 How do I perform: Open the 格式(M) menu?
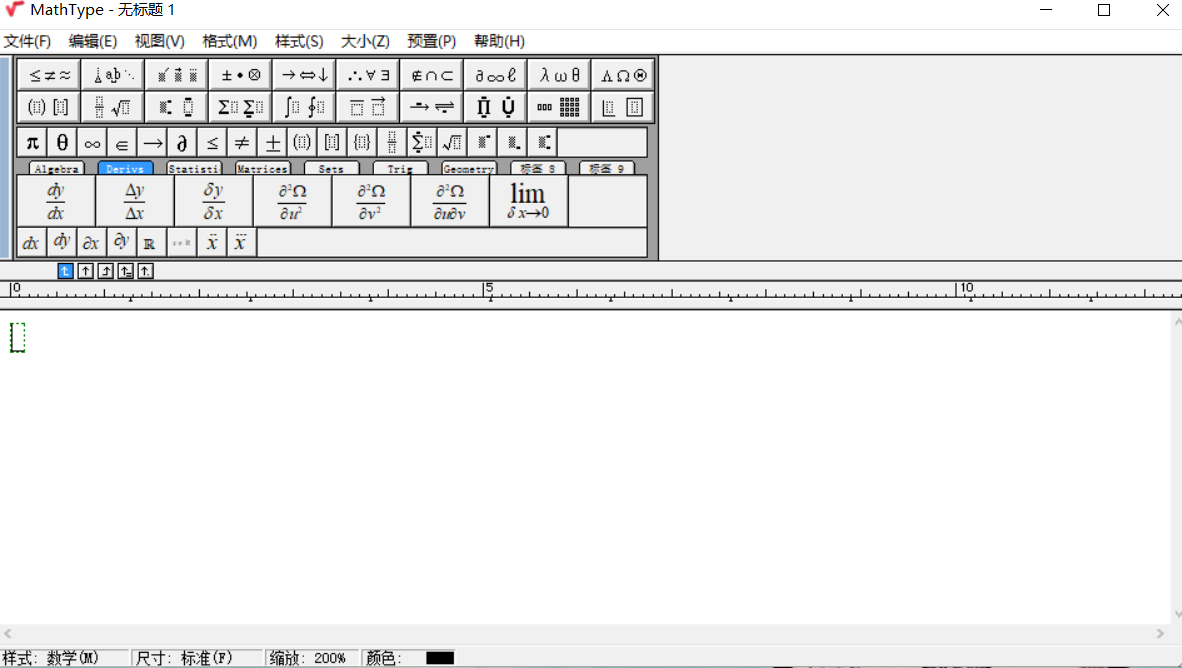pos(230,41)
